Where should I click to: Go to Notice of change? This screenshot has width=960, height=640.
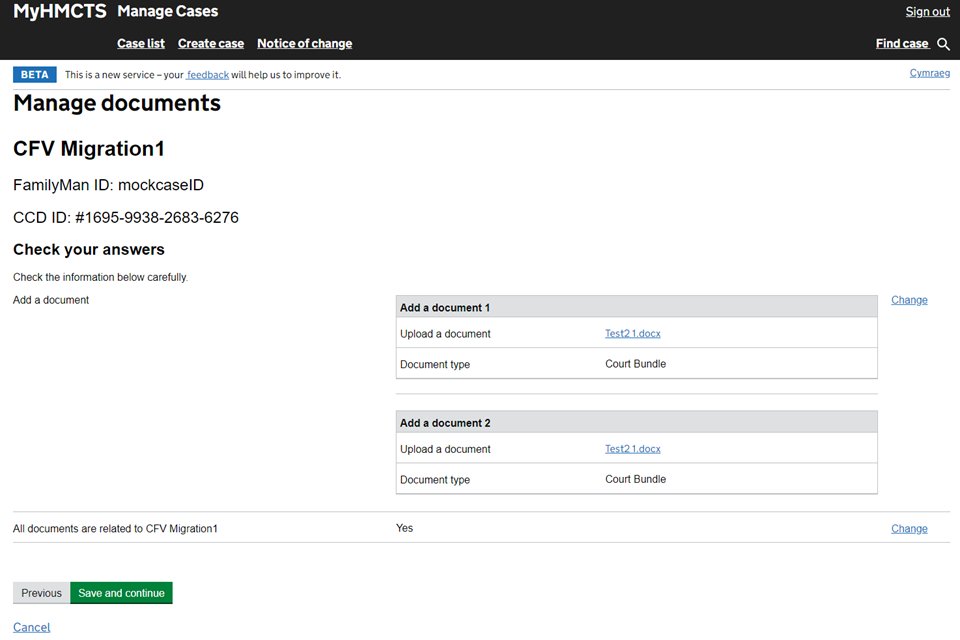(304, 44)
